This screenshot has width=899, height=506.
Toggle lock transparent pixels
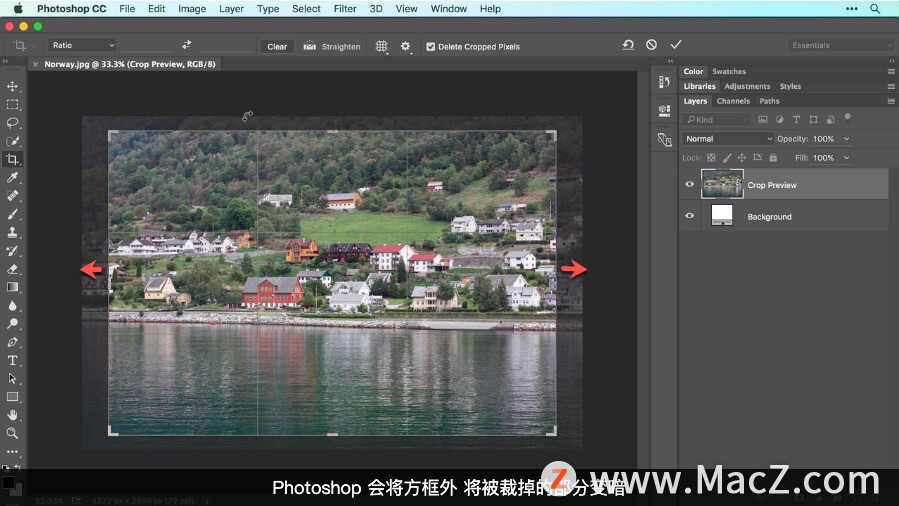pyautogui.click(x=711, y=158)
